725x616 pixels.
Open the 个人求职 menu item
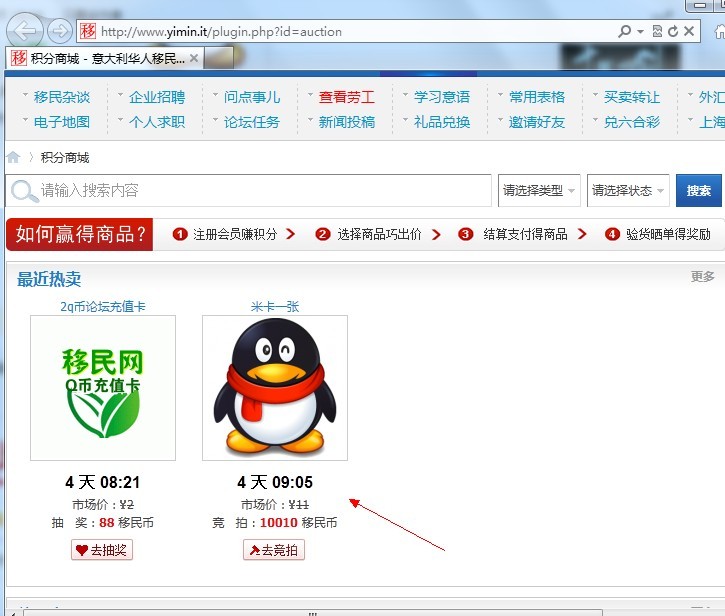pyautogui.click(x=157, y=122)
